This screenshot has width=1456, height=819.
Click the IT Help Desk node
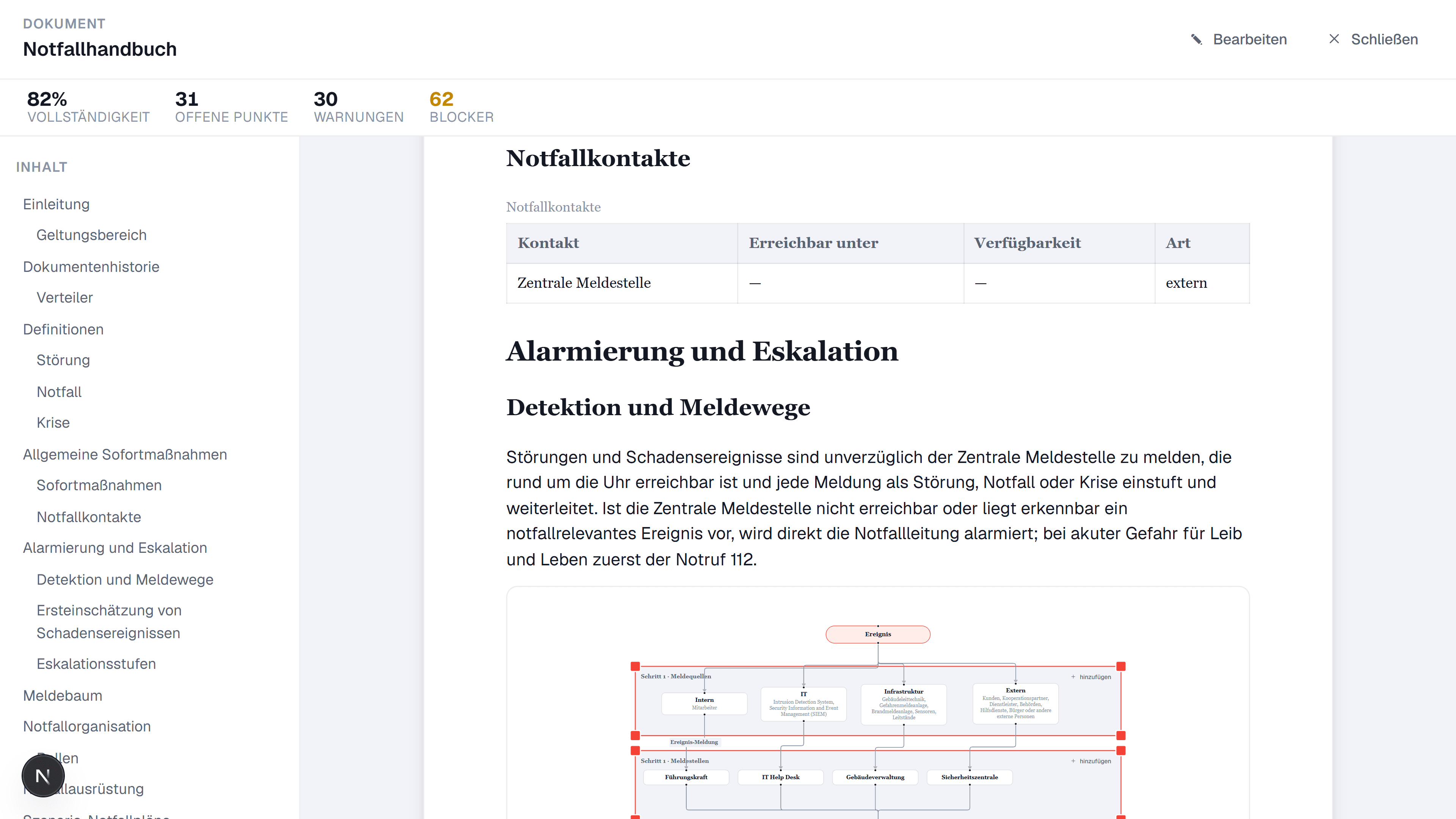tap(781, 777)
